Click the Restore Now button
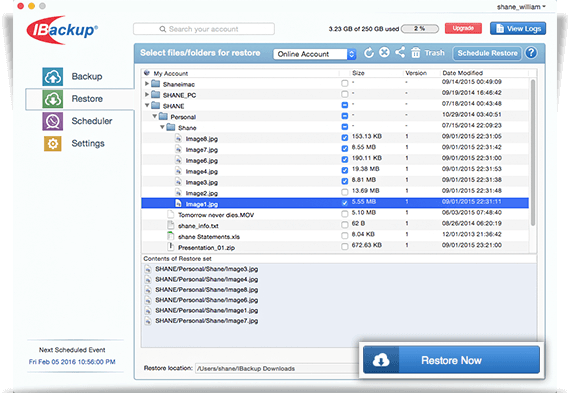Screen dimensions: 570x393 point(451,360)
